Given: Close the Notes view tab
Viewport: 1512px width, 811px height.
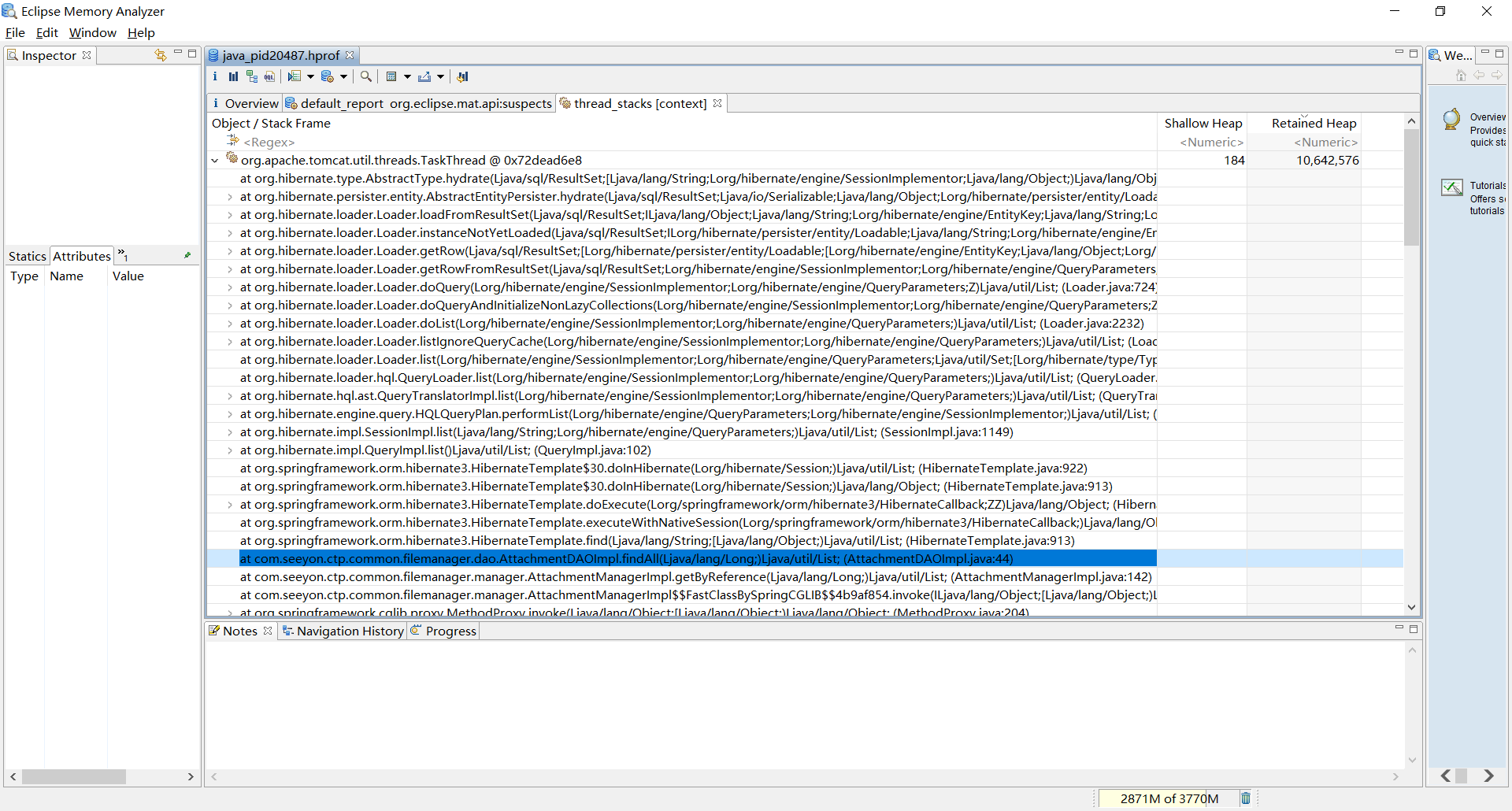Looking at the screenshot, I should click(x=268, y=631).
